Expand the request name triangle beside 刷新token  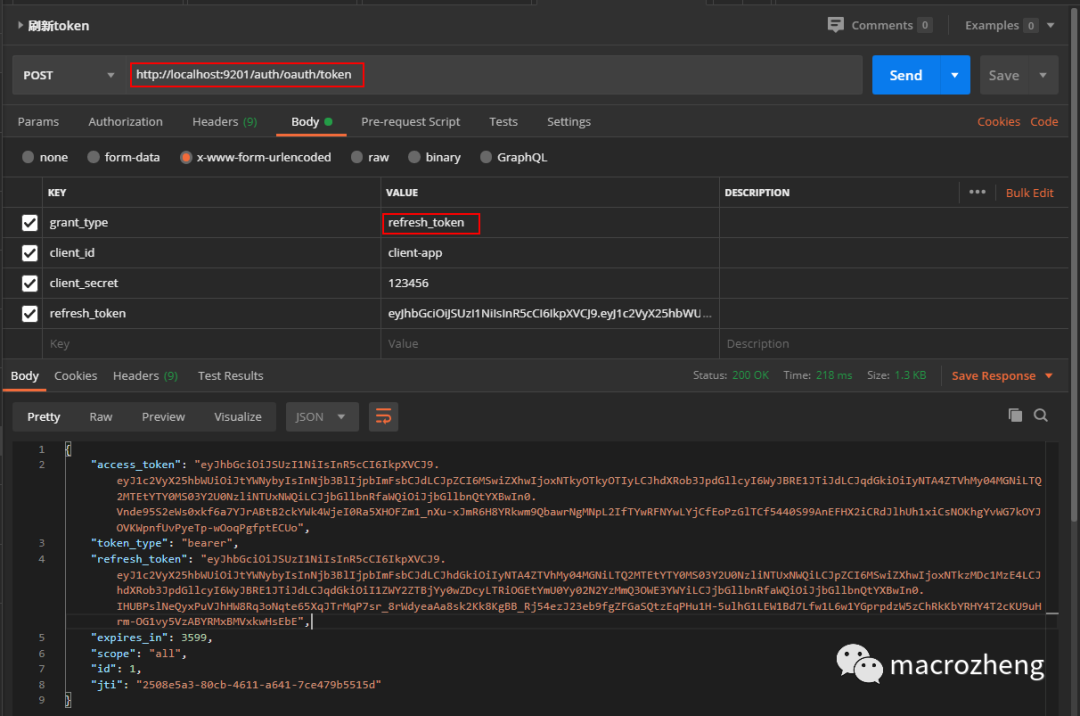pyautogui.click(x=20, y=25)
